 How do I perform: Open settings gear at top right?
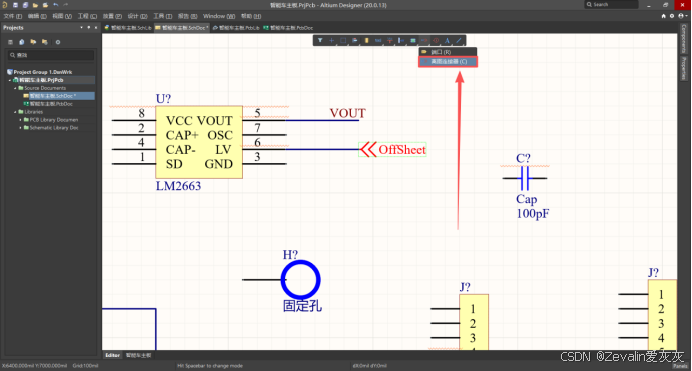[x=672, y=16]
